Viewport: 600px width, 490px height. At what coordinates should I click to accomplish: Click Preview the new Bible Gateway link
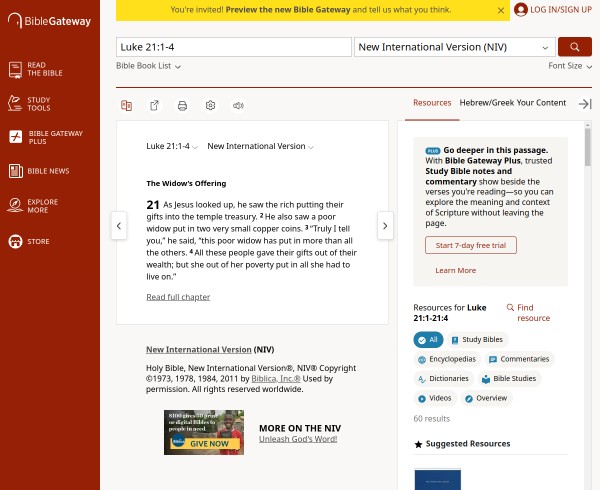[288, 10]
